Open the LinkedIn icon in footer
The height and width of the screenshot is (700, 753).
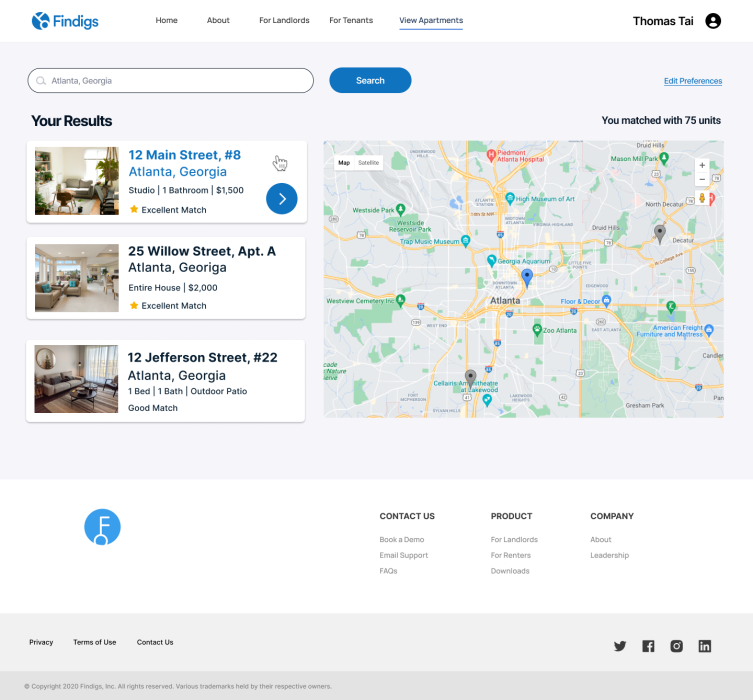point(705,646)
